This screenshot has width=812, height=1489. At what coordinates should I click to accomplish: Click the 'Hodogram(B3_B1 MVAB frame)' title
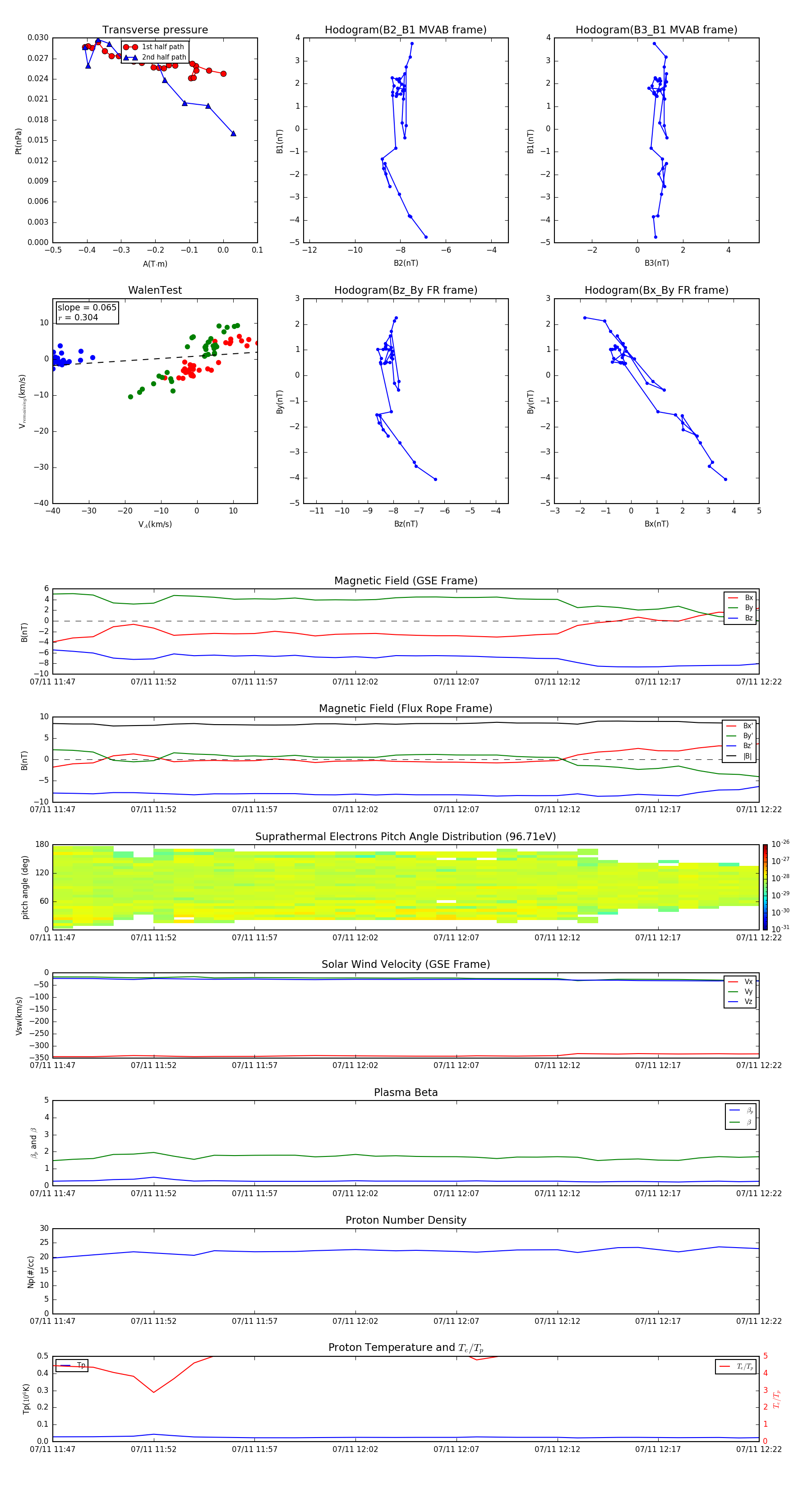coord(656,30)
